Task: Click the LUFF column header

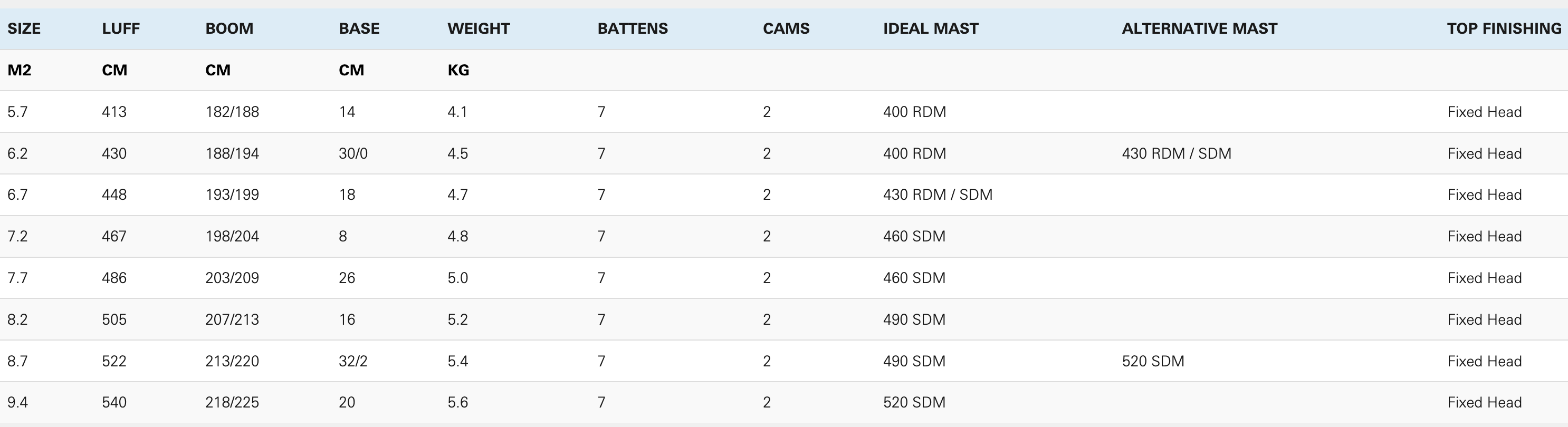Action: 120,28
